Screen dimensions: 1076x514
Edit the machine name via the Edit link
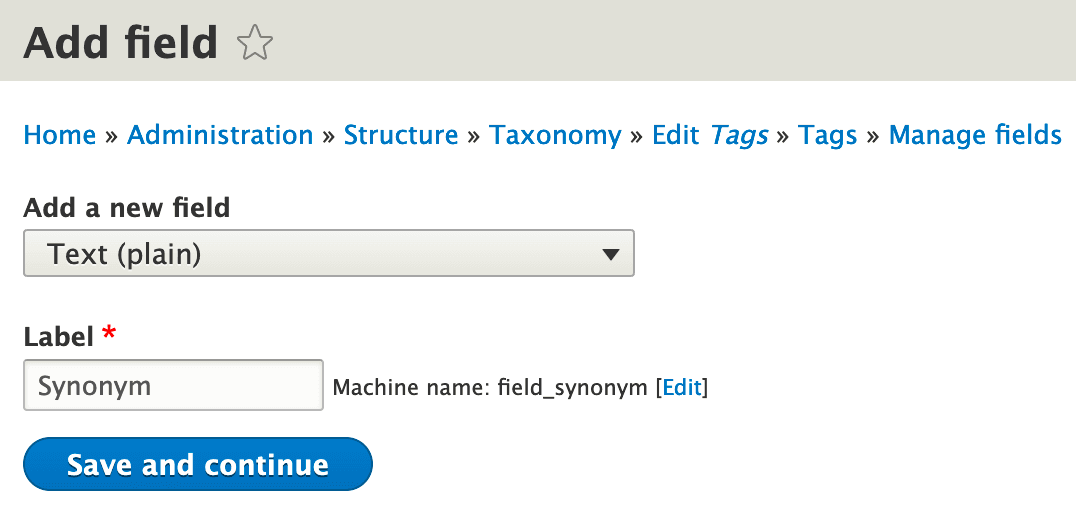682,388
